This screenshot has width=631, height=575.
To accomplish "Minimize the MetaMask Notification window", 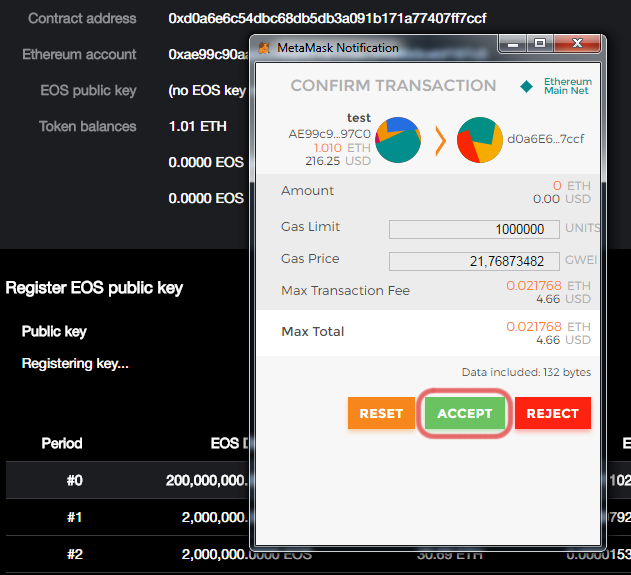I will (512, 43).
